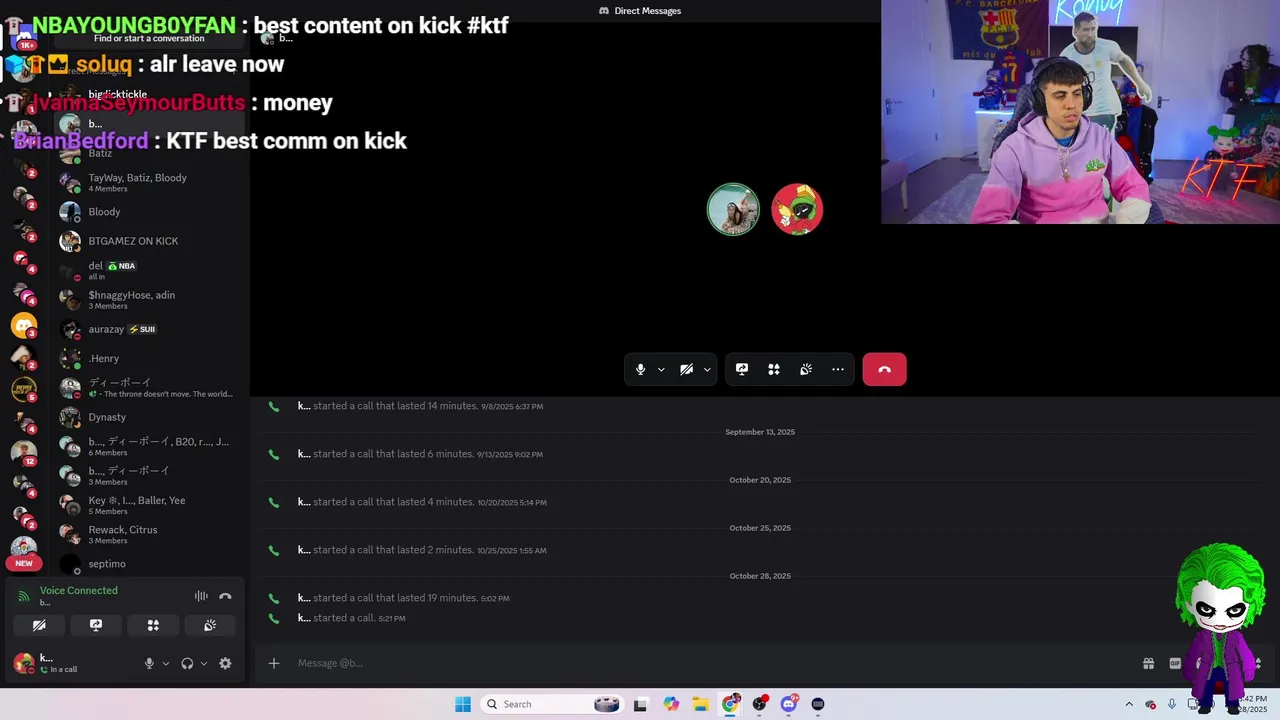
Task: Open the .Henry direct message
Action: click(x=150, y=358)
